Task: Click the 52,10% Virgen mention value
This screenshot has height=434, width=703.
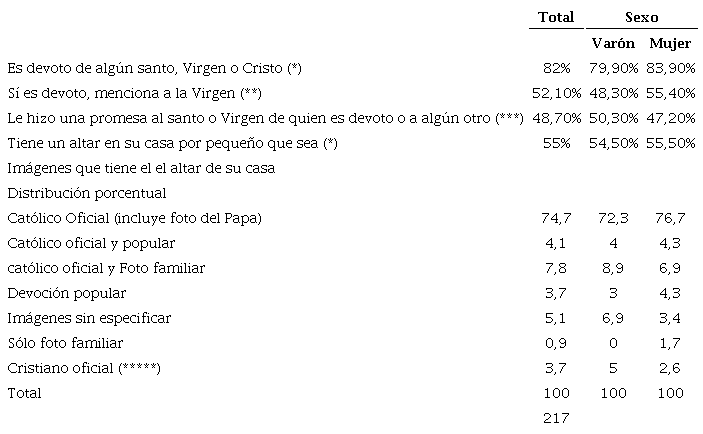Action: point(550,94)
